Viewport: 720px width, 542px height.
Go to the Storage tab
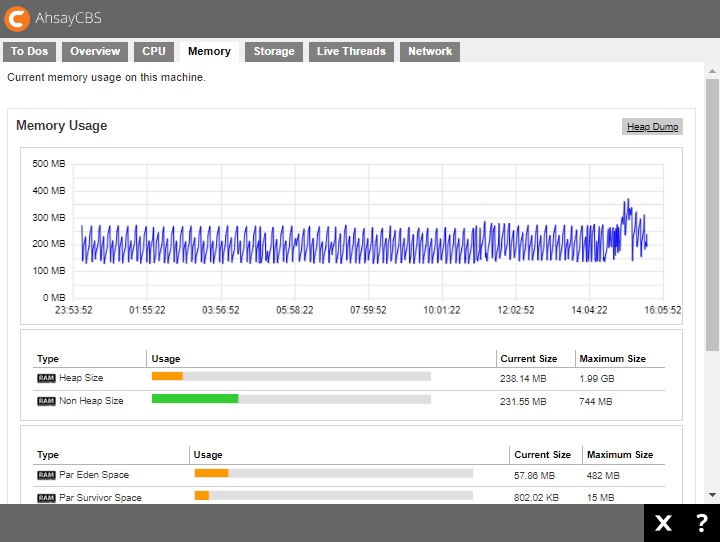[274, 52]
